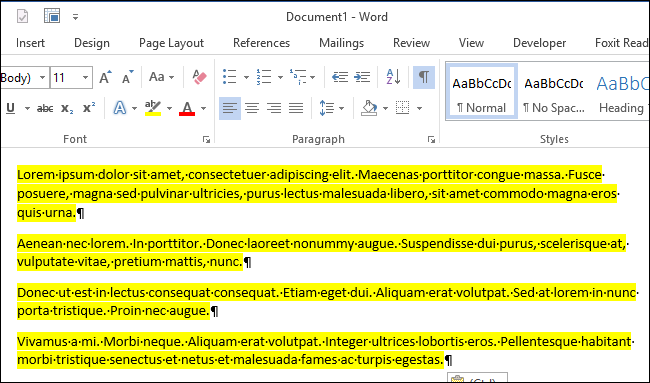Customize Quick Access Toolbar dropdown arrow
Image resolution: width=650 pixels, height=383 pixels.
click(75, 17)
